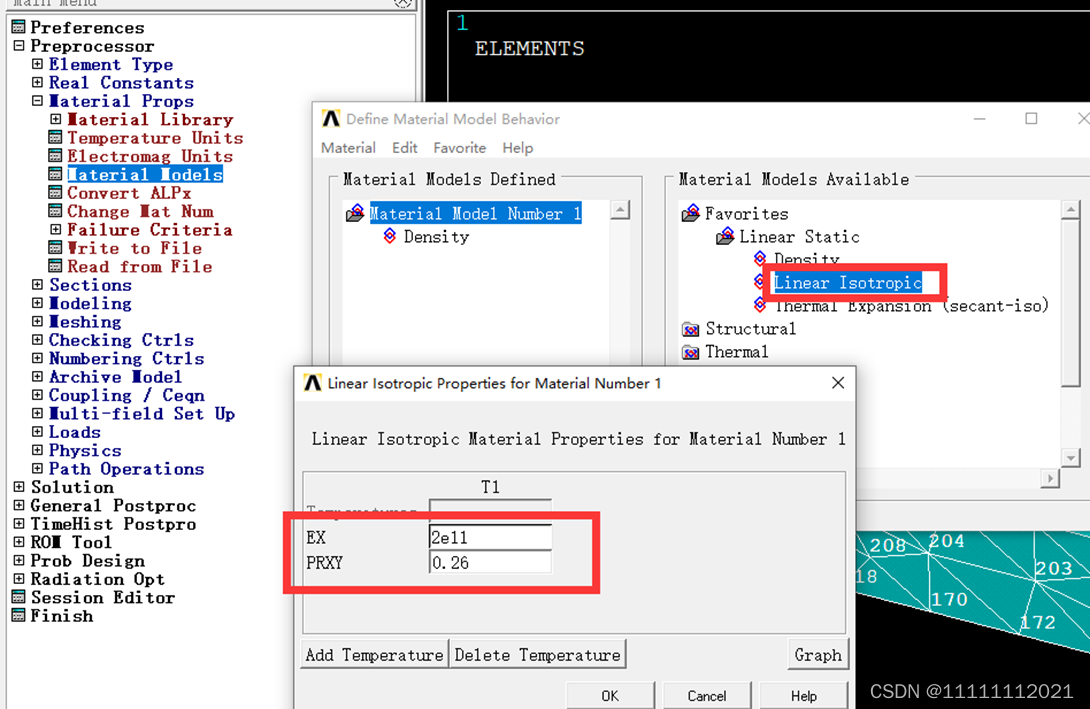Click the Session Editor icon
The image size is (1090, 709).
pos(18,598)
